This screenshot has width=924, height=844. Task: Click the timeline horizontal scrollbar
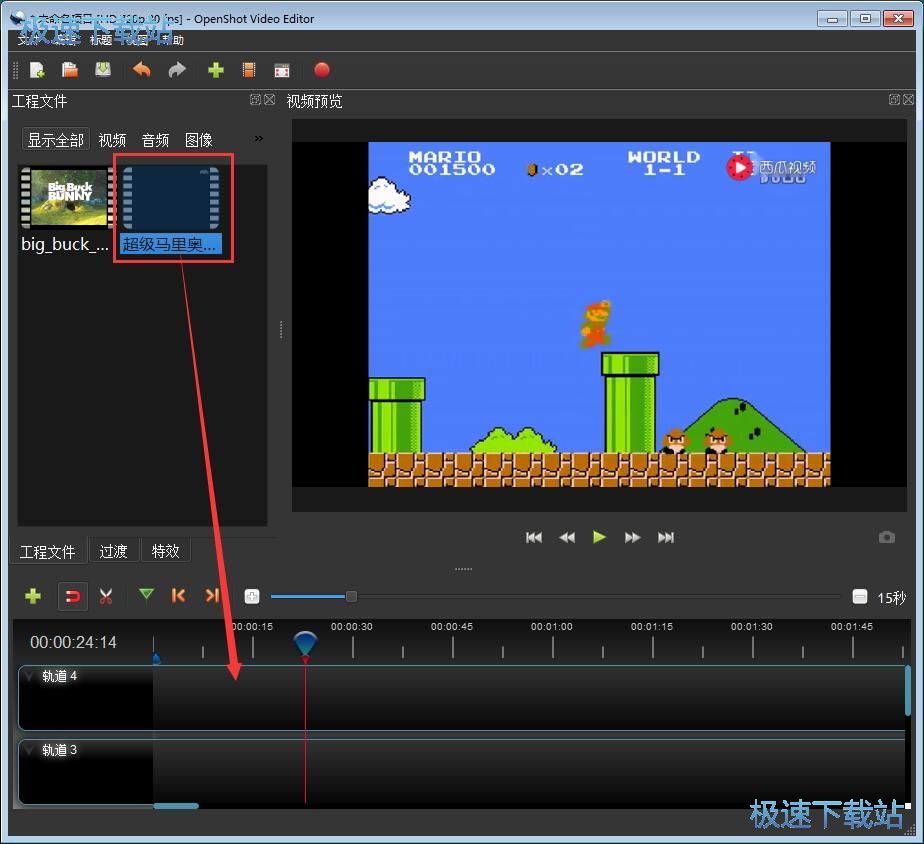(x=176, y=806)
